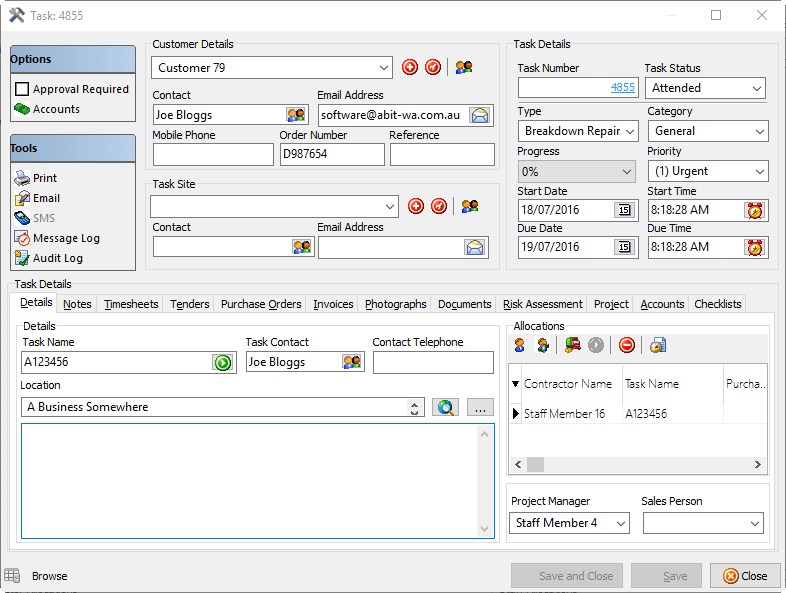Click the red plus icon beside Customer 79
The image size is (786, 593).
[x=410, y=68]
